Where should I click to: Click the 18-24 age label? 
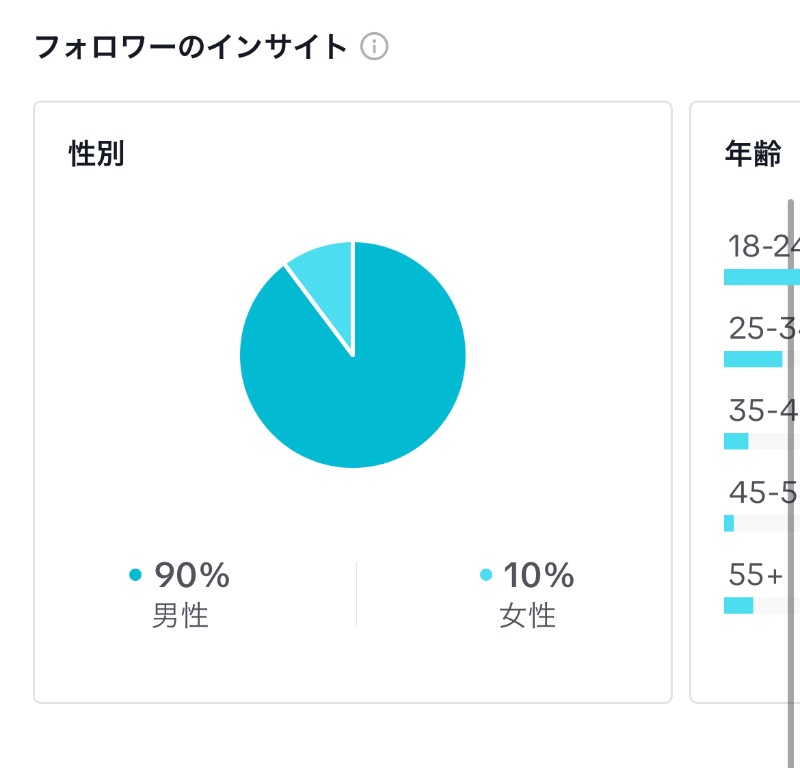coord(763,246)
